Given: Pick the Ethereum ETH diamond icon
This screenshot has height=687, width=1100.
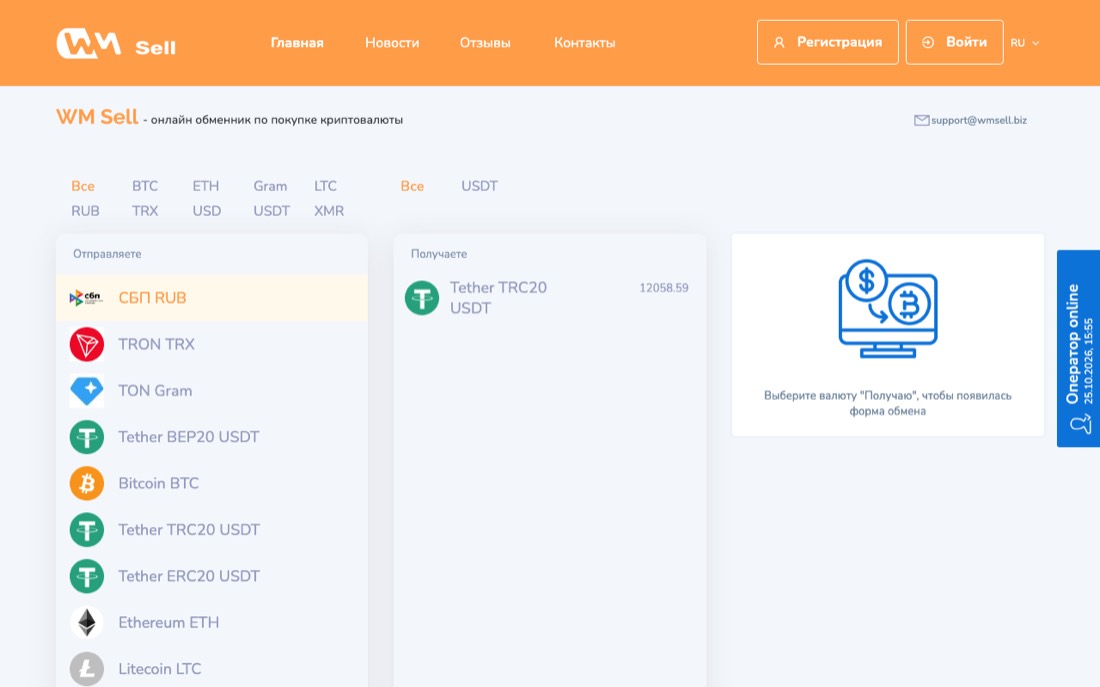Looking at the screenshot, I should coord(87,622).
